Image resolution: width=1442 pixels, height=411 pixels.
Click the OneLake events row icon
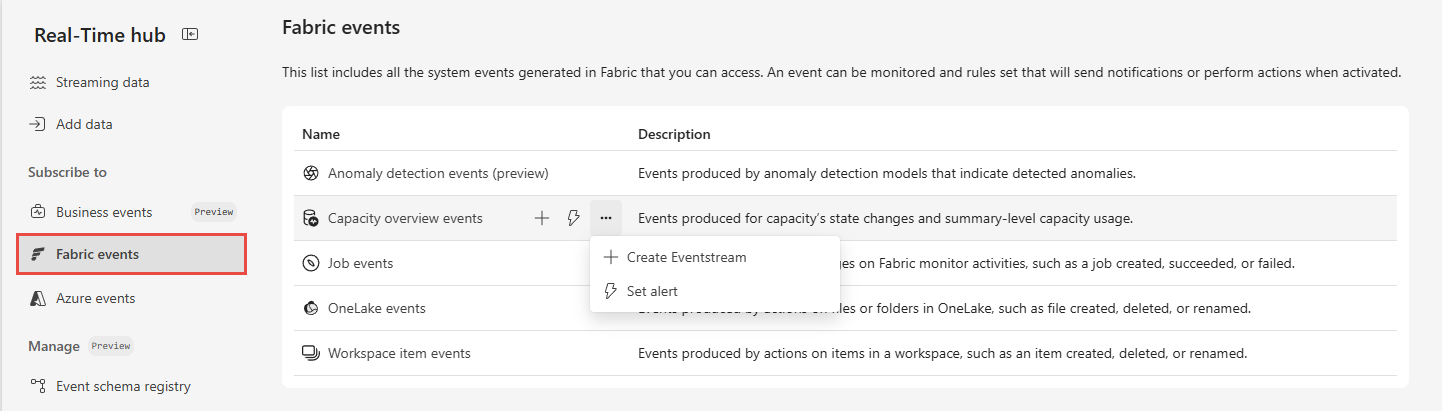click(310, 308)
